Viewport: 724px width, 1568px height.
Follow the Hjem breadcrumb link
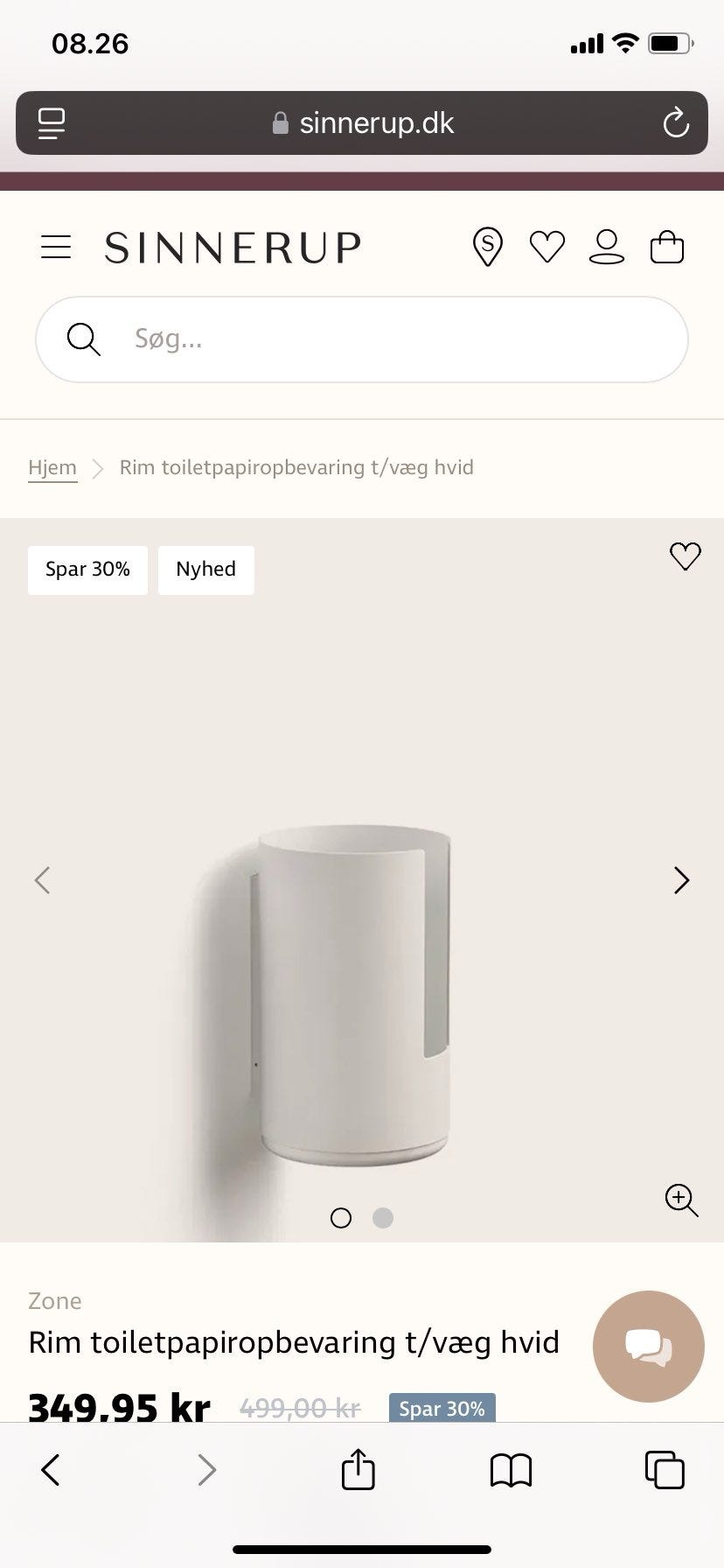click(52, 467)
